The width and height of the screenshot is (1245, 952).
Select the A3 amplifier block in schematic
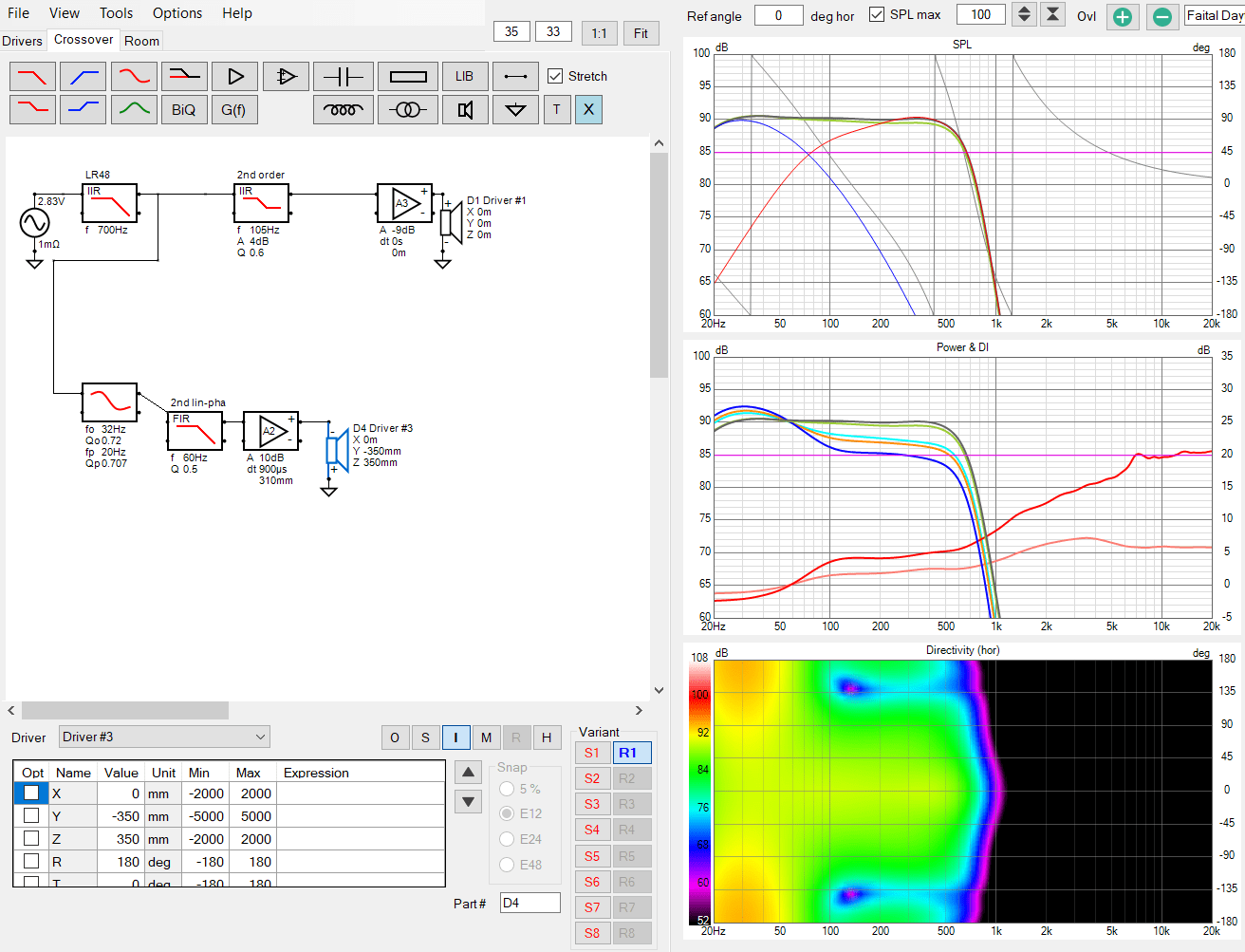point(404,203)
